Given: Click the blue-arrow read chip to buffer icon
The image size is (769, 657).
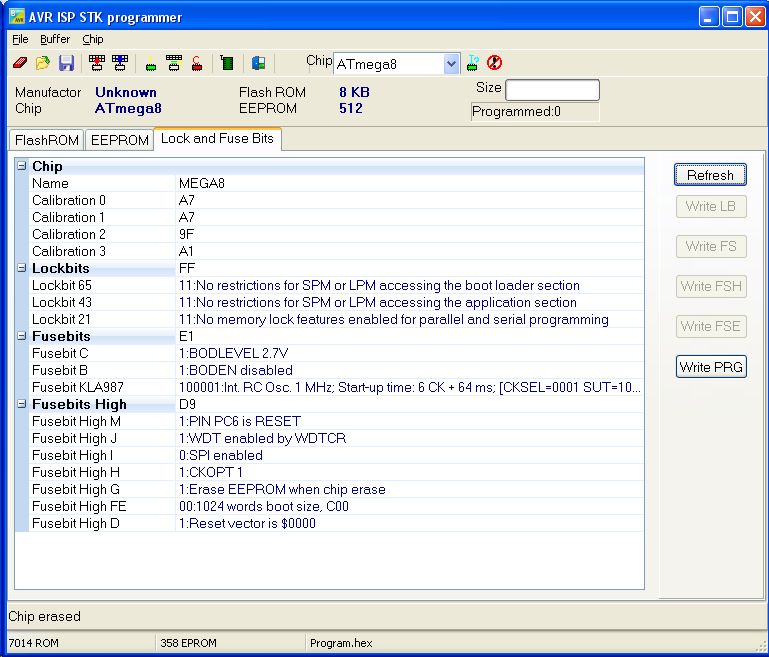Looking at the screenshot, I should [x=120, y=63].
